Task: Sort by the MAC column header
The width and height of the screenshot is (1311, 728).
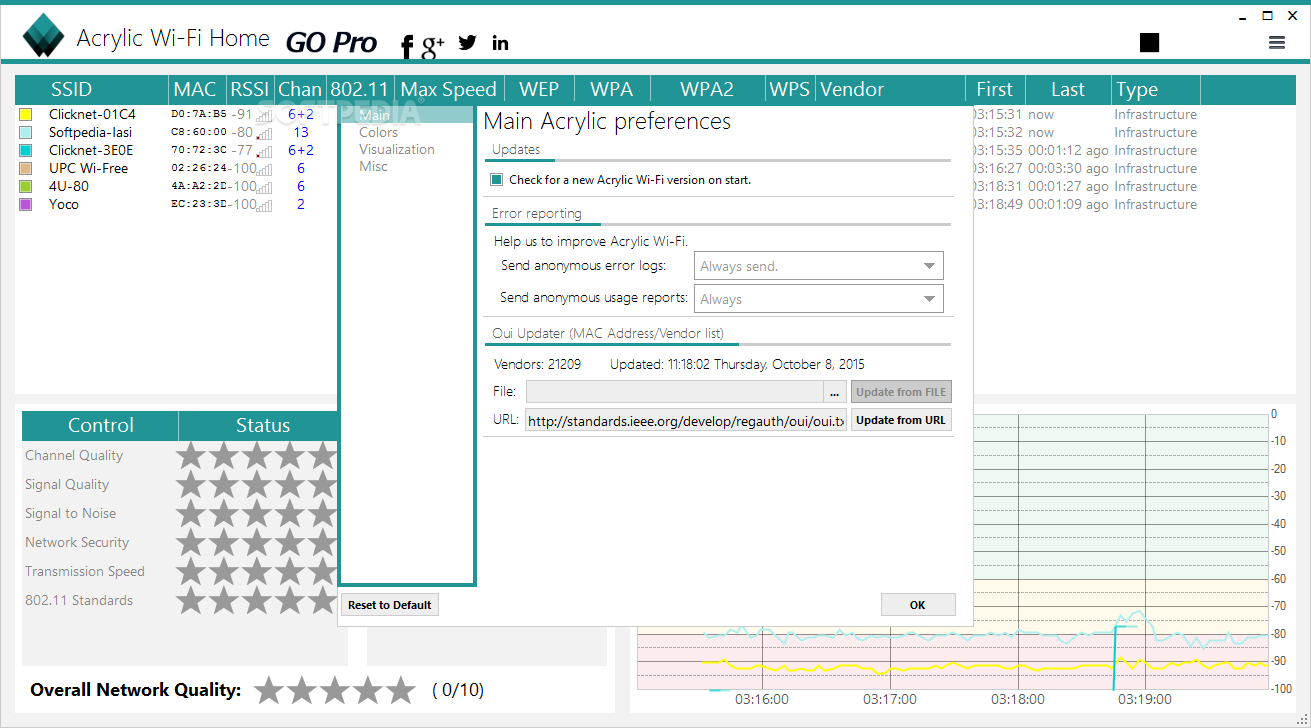Action: (x=194, y=89)
